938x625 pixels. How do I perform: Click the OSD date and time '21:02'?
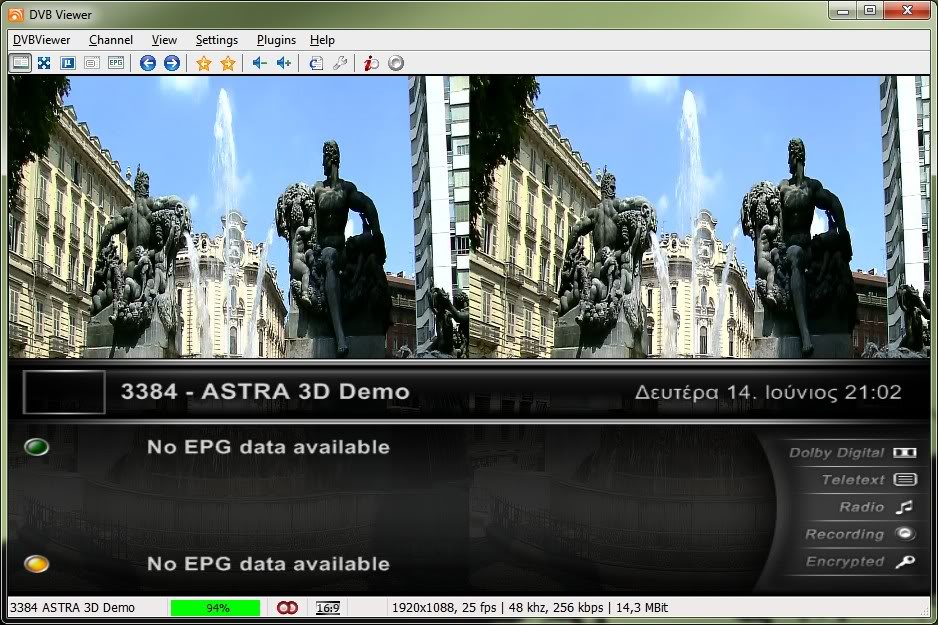[768, 392]
